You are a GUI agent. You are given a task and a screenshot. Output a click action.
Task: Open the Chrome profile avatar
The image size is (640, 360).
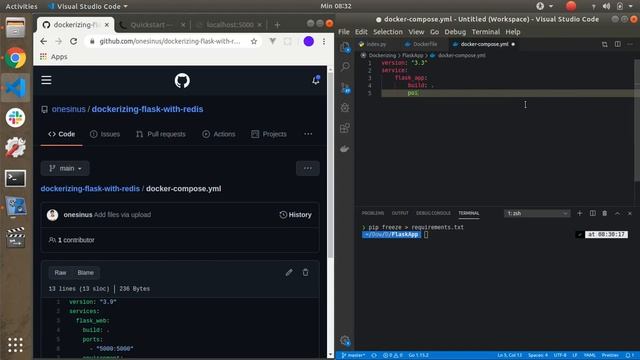309,41
